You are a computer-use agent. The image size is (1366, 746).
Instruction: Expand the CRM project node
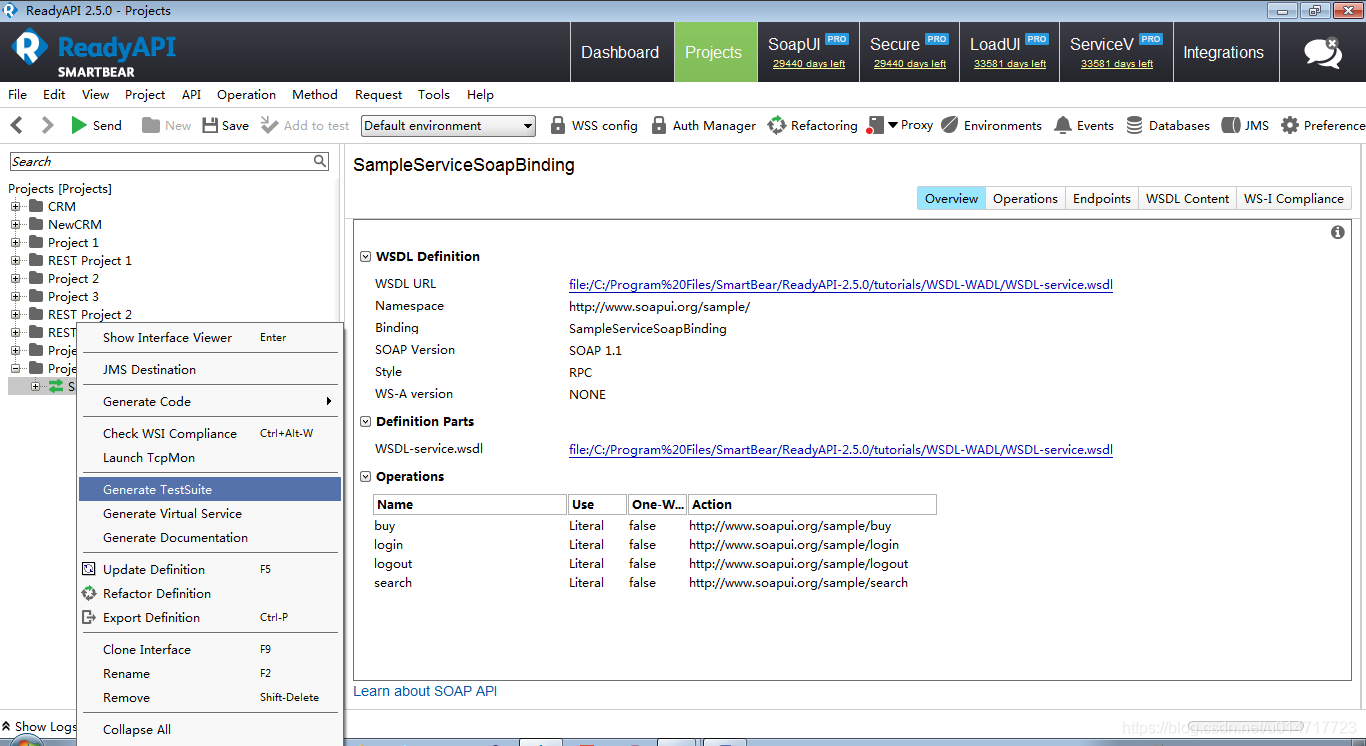point(16,207)
